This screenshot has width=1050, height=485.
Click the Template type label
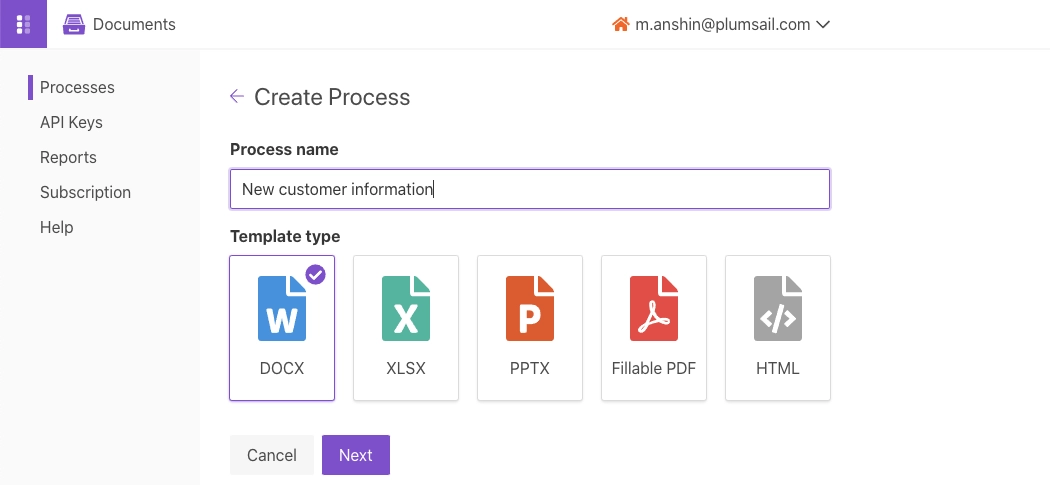pos(285,236)
